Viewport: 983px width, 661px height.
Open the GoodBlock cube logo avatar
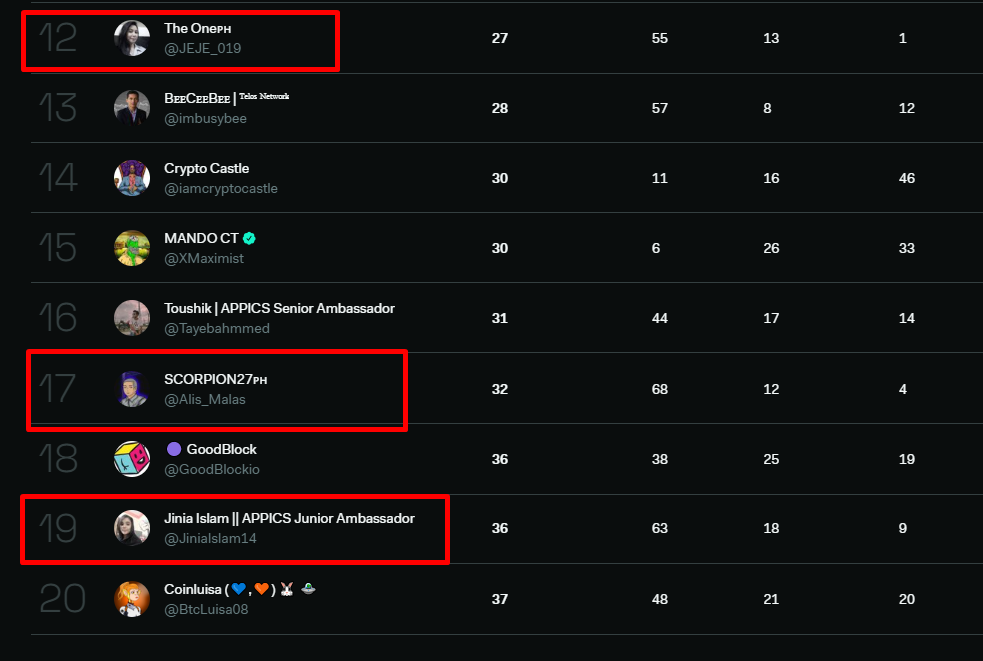132,459
